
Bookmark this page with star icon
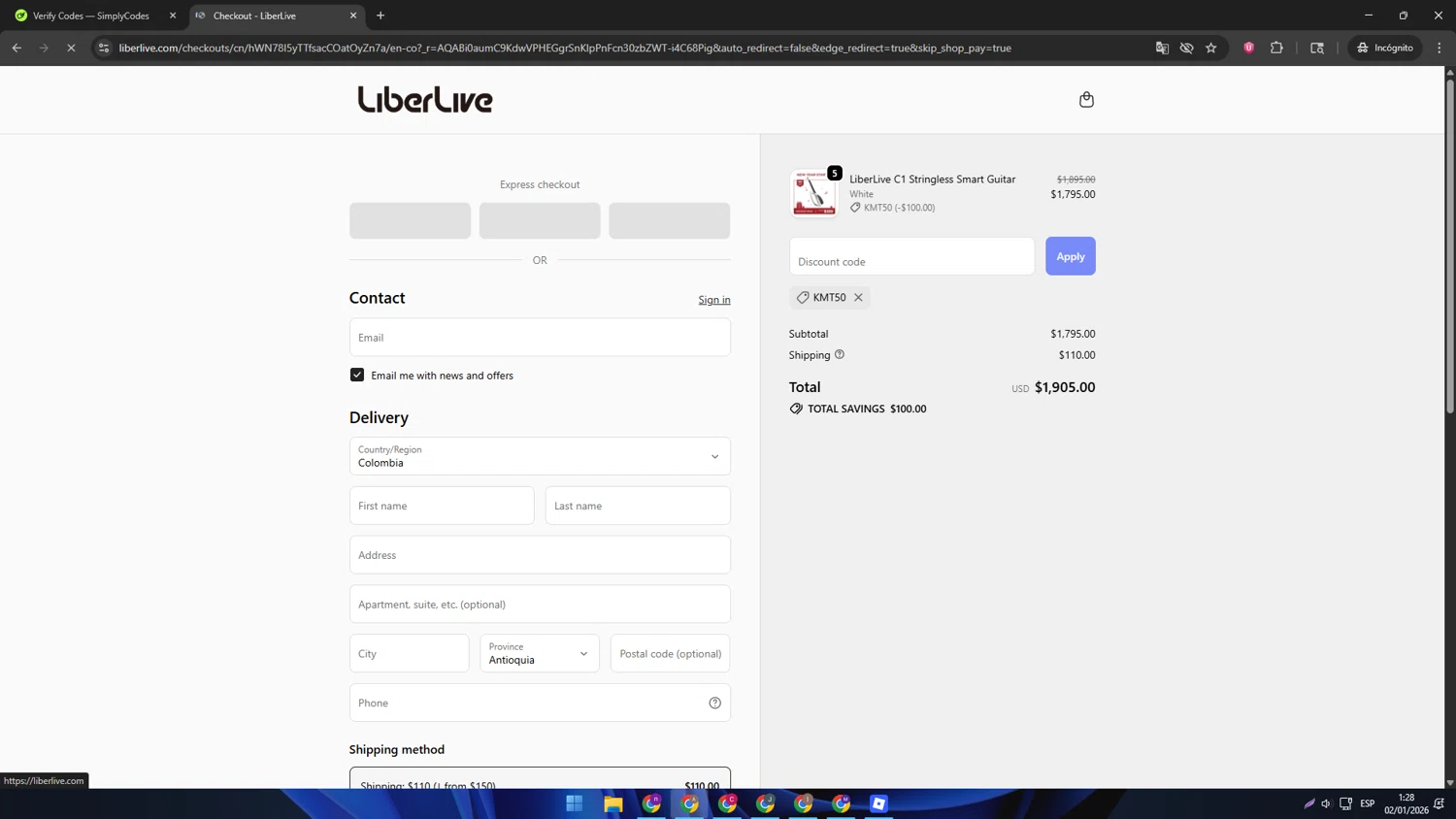pos(1211,48)
